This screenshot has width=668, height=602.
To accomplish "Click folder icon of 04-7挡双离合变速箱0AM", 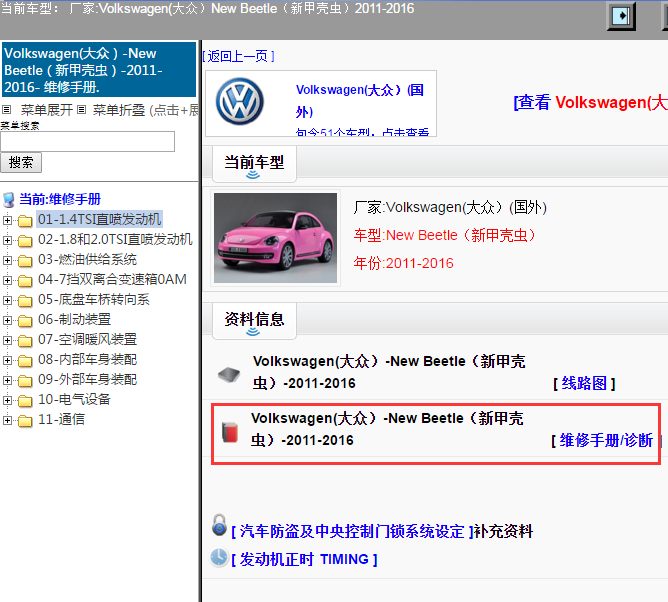I will coord(25,280).
